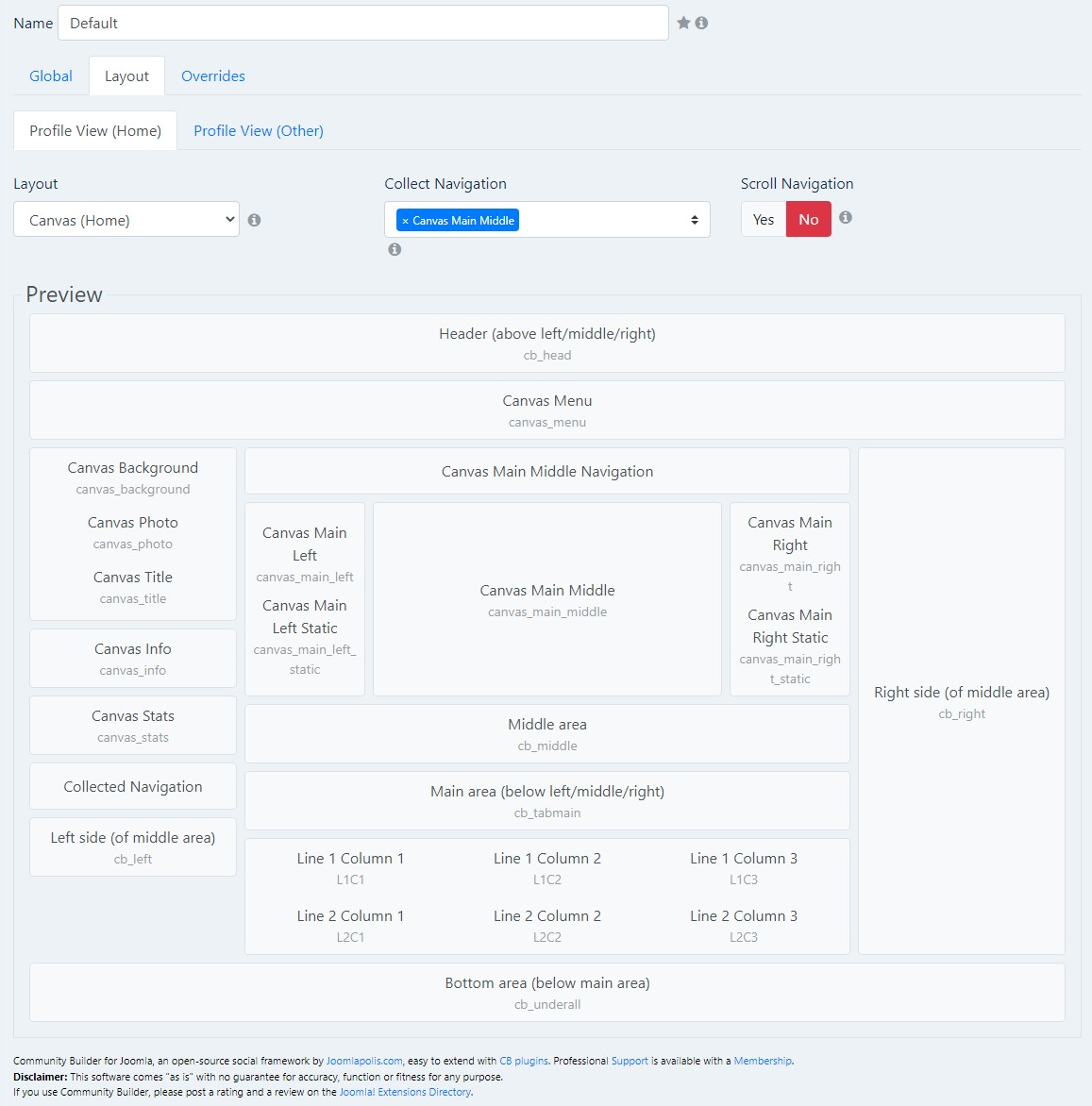The height and width of the screenshot is (1106, 1092).
Task: Click the Collected Navigation preview block
Action: (133, 786)
